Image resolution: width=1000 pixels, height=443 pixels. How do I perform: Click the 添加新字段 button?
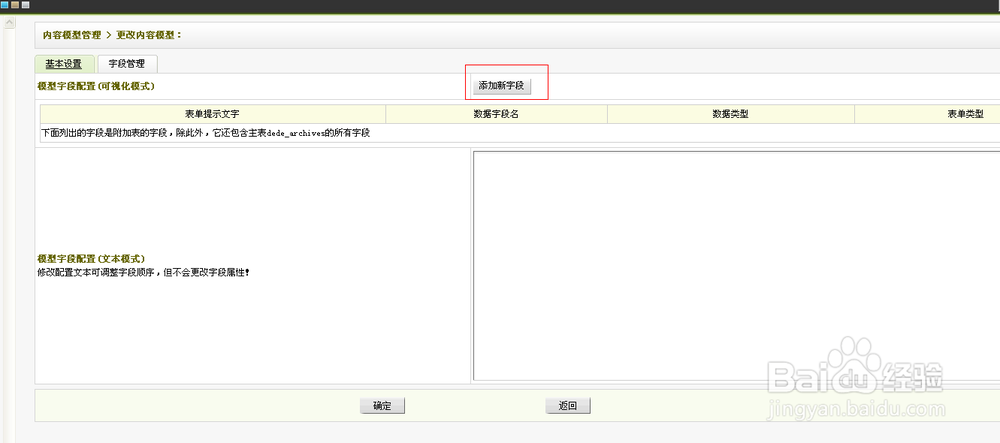pyautogui.click(x=501, y=85)
